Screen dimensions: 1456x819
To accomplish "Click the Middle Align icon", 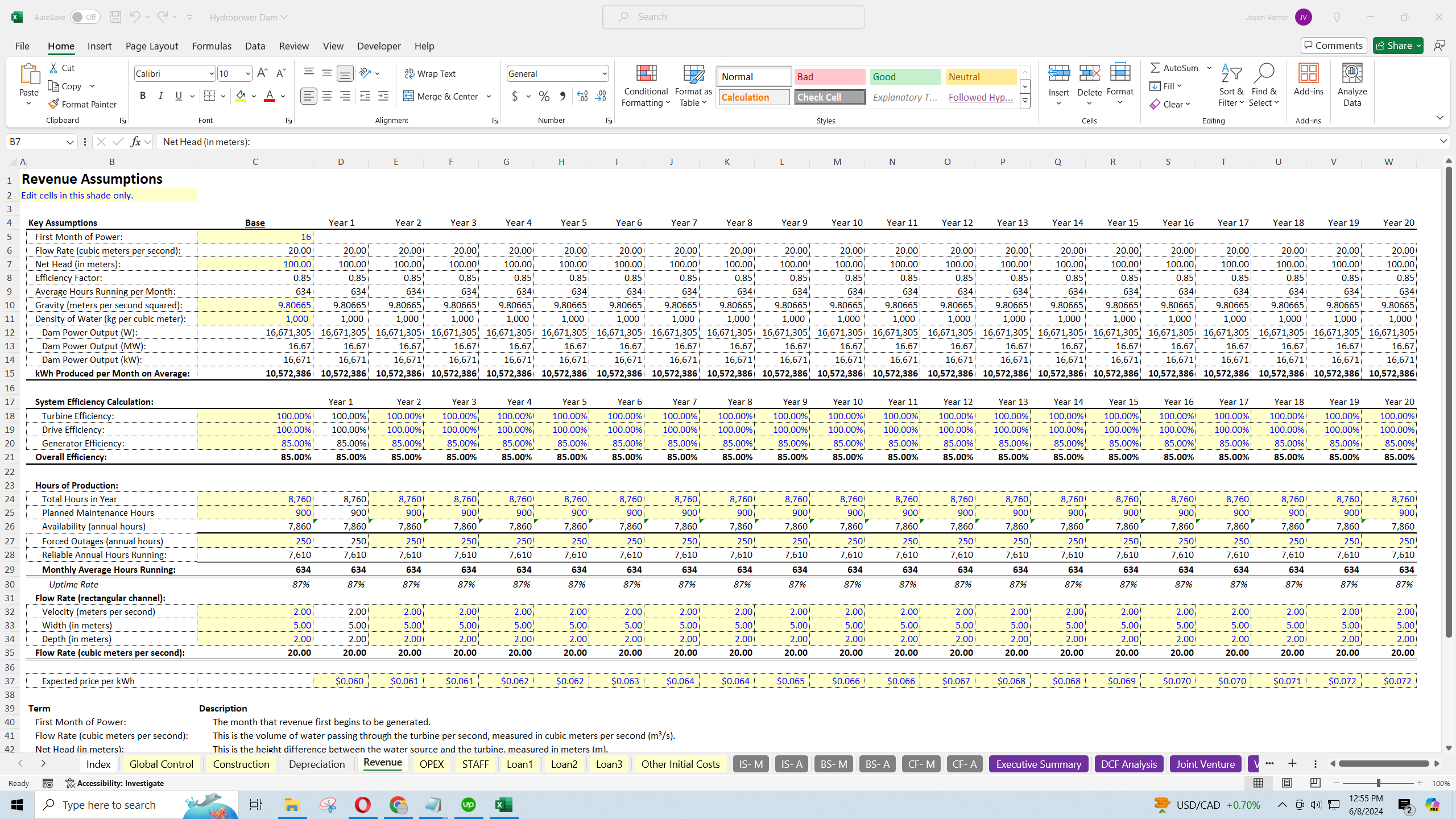I will [327, 72].
